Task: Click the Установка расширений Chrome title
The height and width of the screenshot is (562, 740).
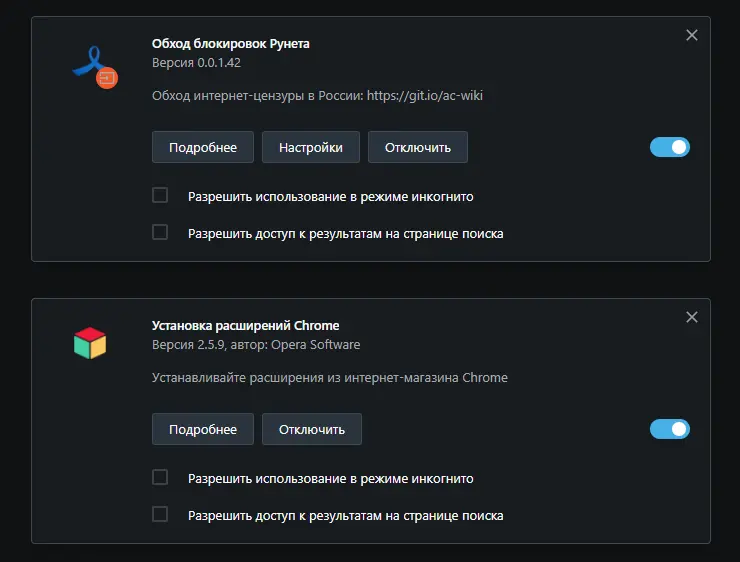Action: point(245,326)
